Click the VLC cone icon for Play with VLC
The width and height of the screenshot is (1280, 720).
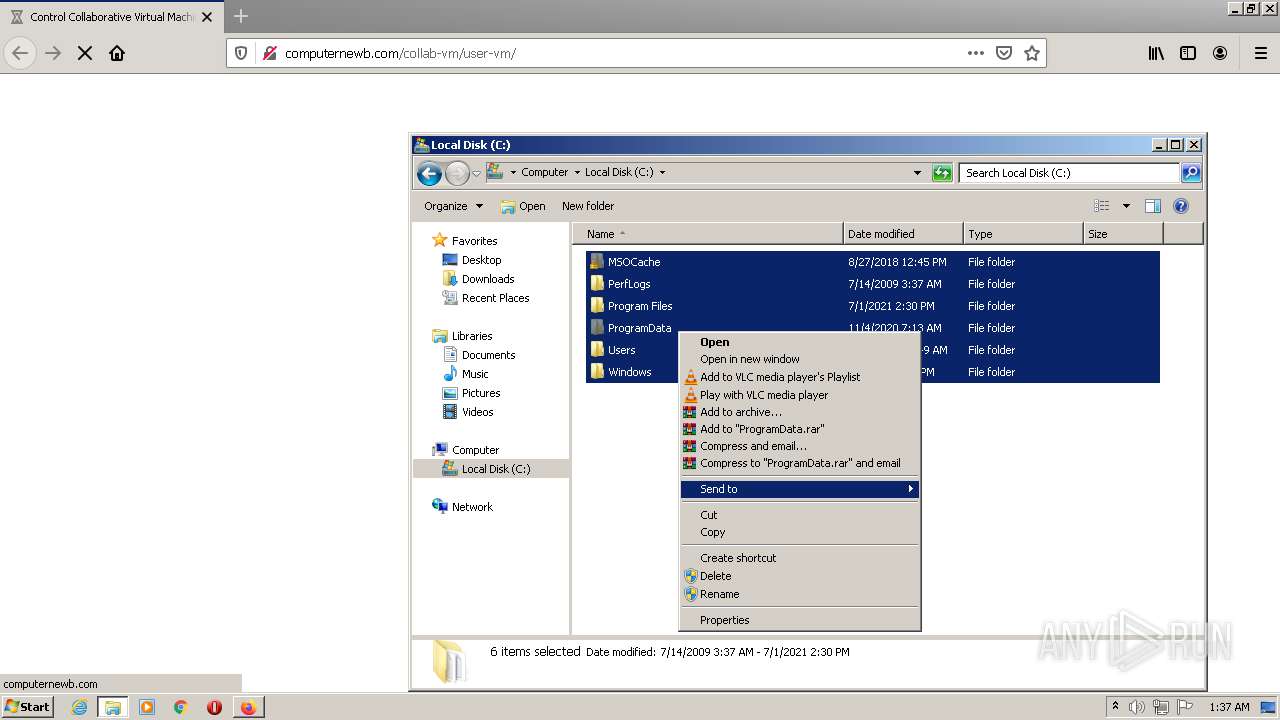[690, 395]
